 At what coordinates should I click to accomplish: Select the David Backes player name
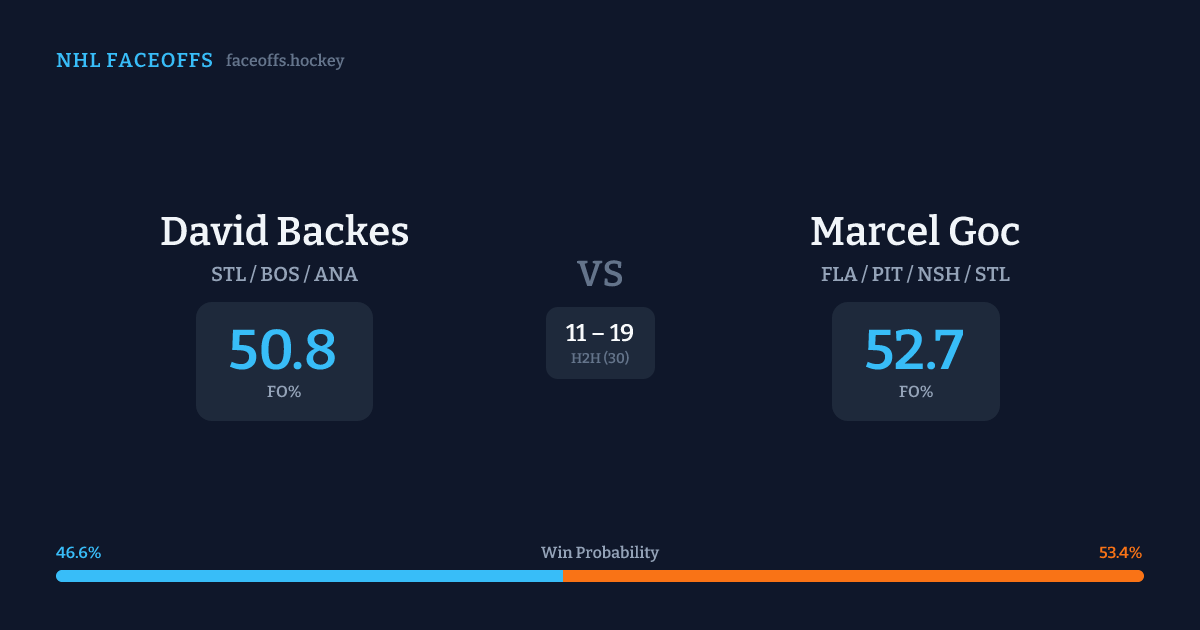click(284, 231)
